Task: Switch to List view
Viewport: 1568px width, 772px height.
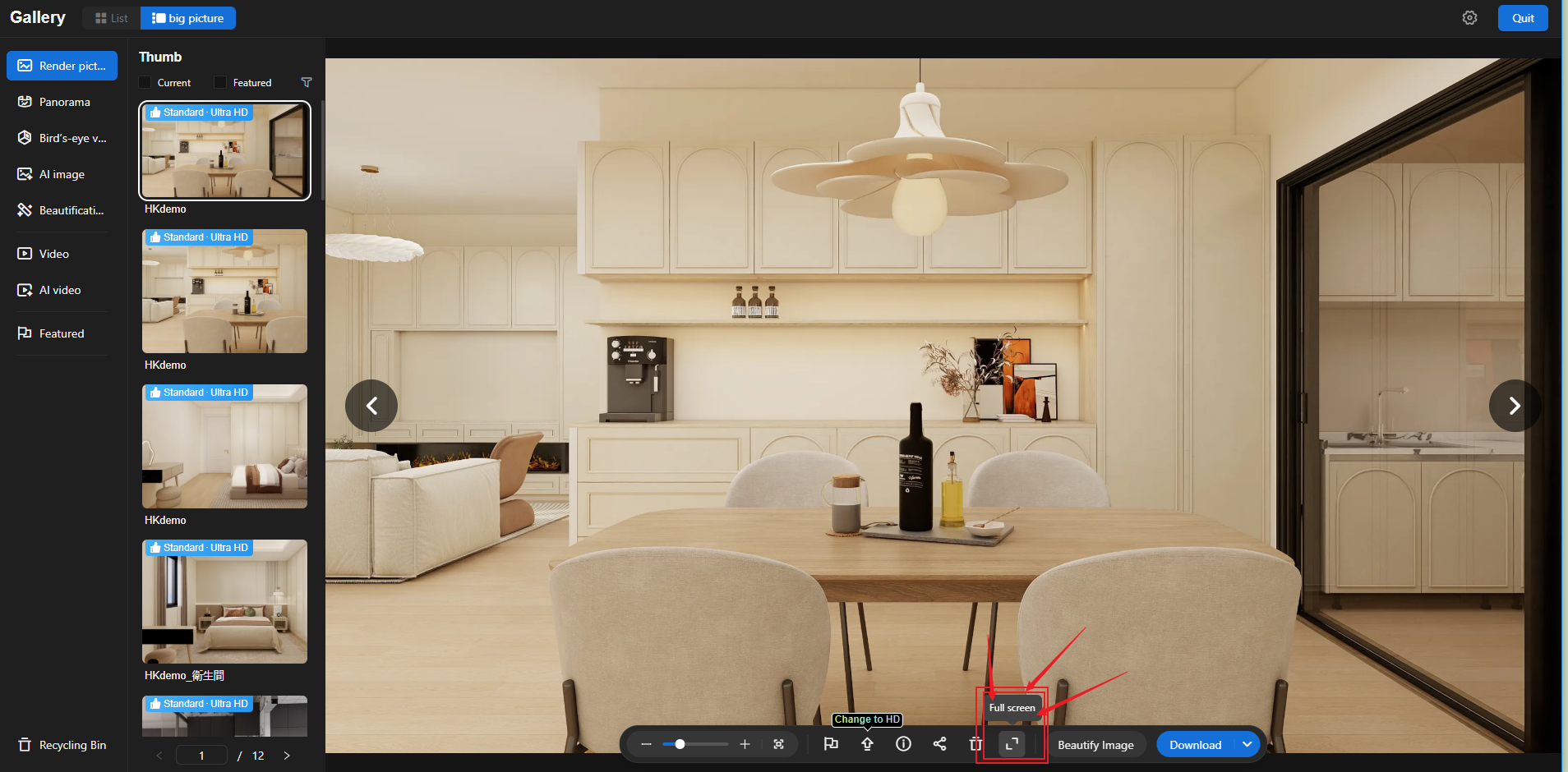Action: click(x=112, y=18)
